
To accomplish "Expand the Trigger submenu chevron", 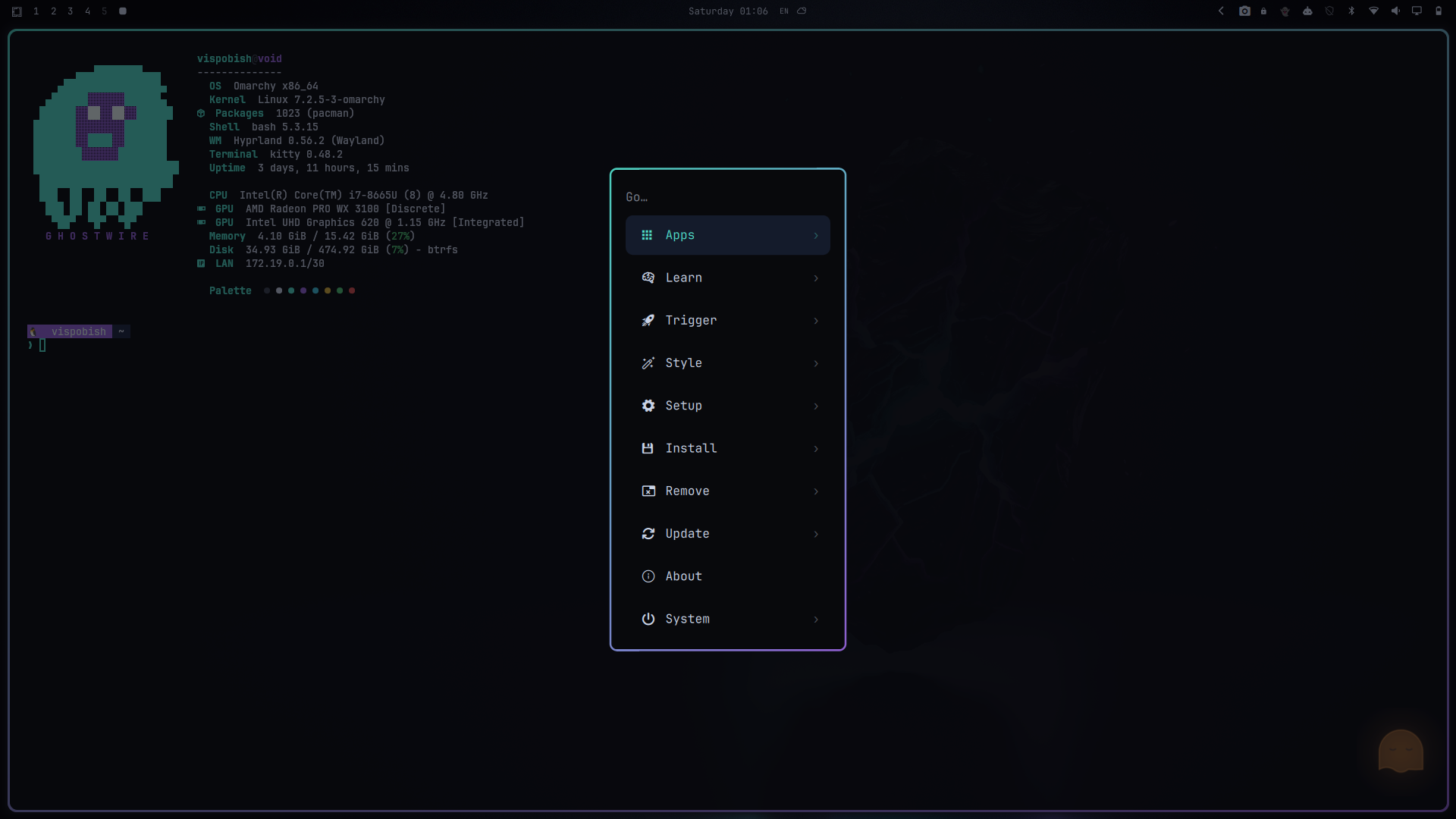I will point(816,321).
